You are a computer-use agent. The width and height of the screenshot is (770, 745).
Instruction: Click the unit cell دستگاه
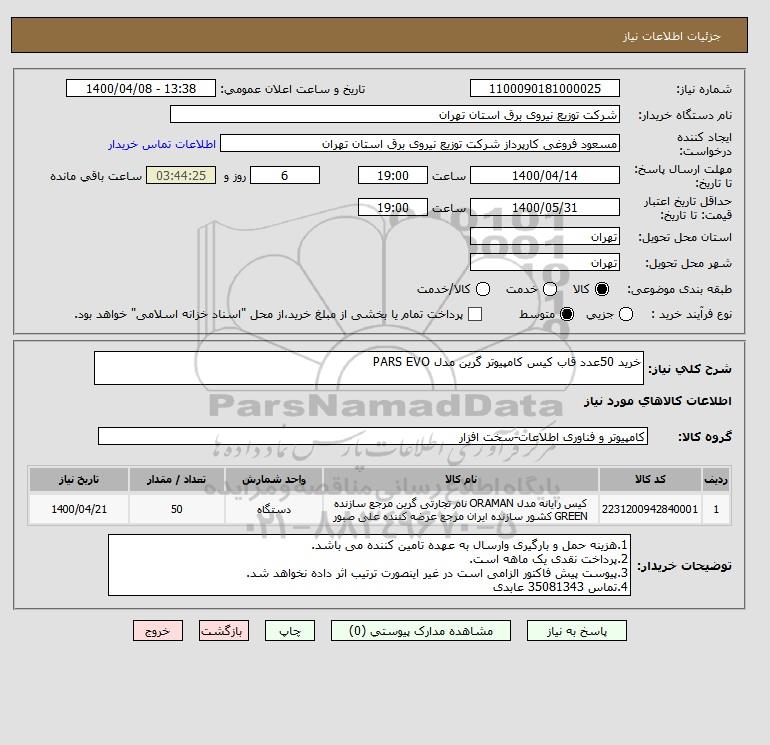274,509
